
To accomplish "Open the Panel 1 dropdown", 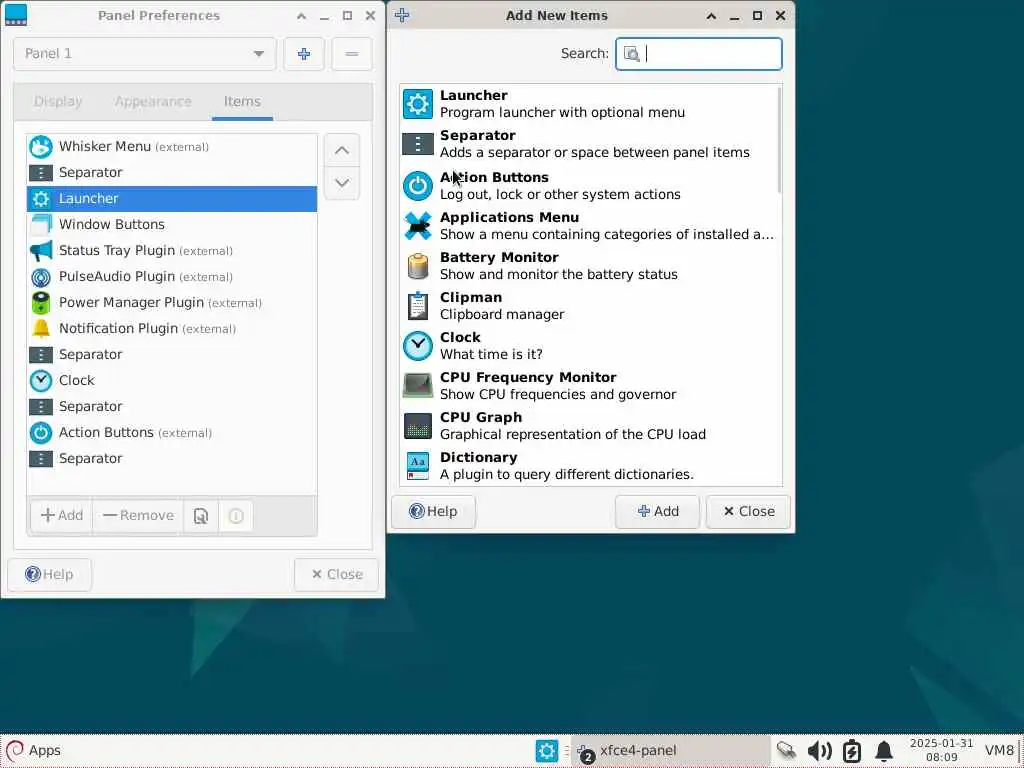I will 144,54.
